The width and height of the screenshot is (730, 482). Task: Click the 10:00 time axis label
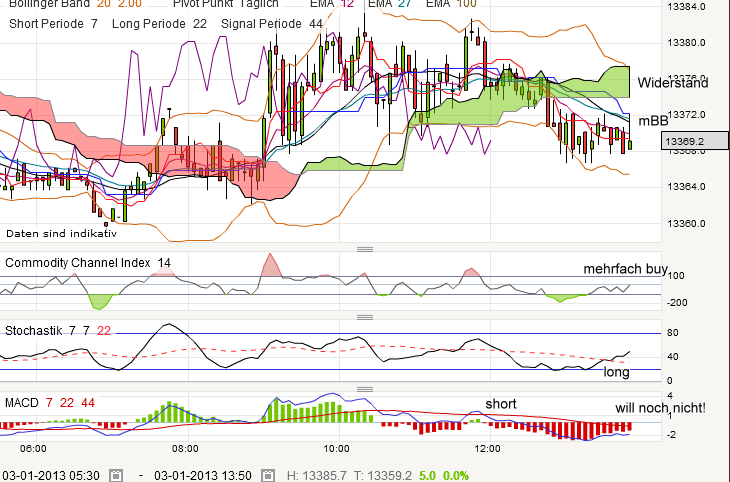336,449
